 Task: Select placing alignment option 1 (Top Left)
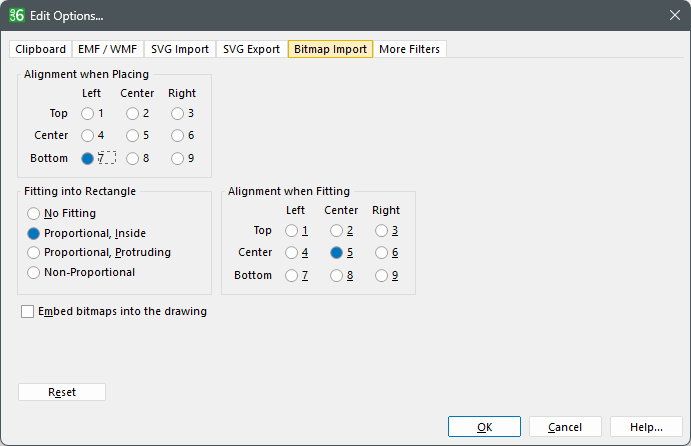tap(88, 113)
